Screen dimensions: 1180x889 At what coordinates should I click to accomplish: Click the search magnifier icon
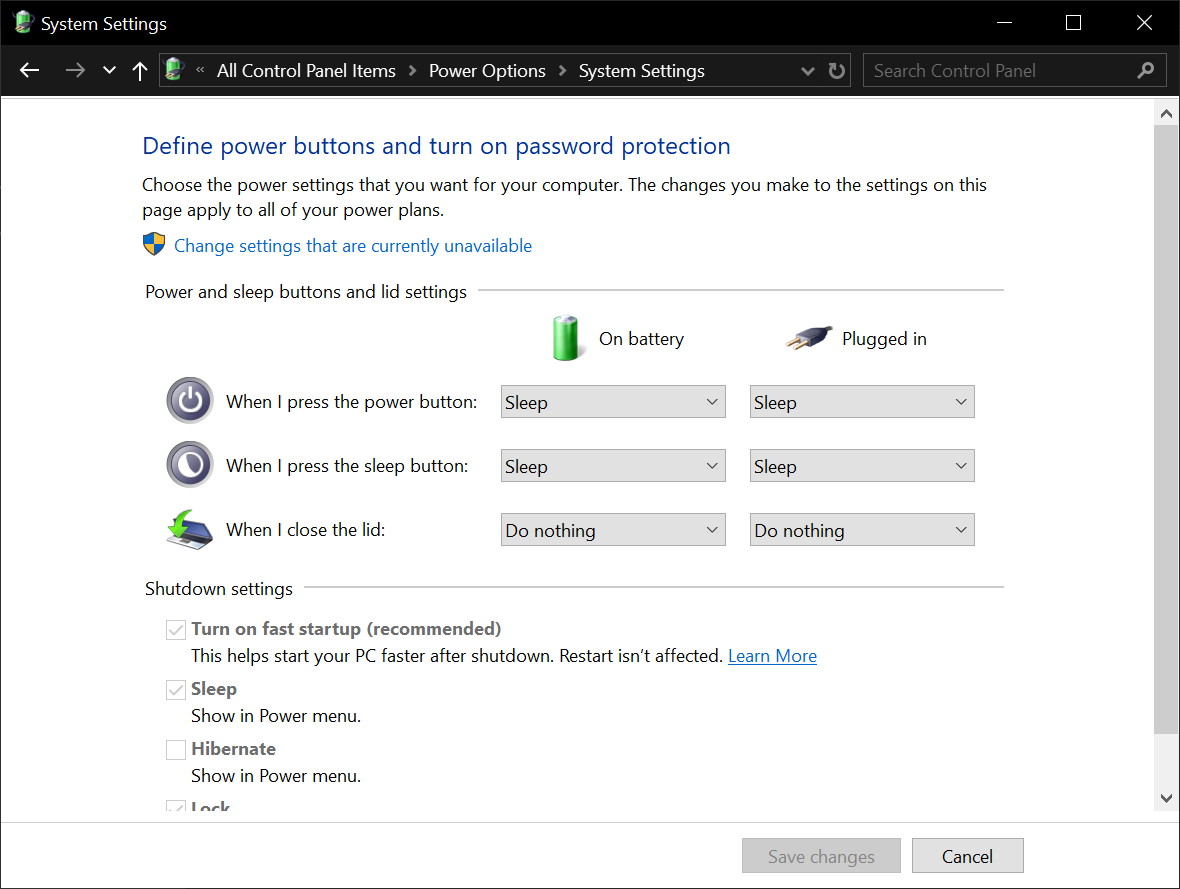1145,70
